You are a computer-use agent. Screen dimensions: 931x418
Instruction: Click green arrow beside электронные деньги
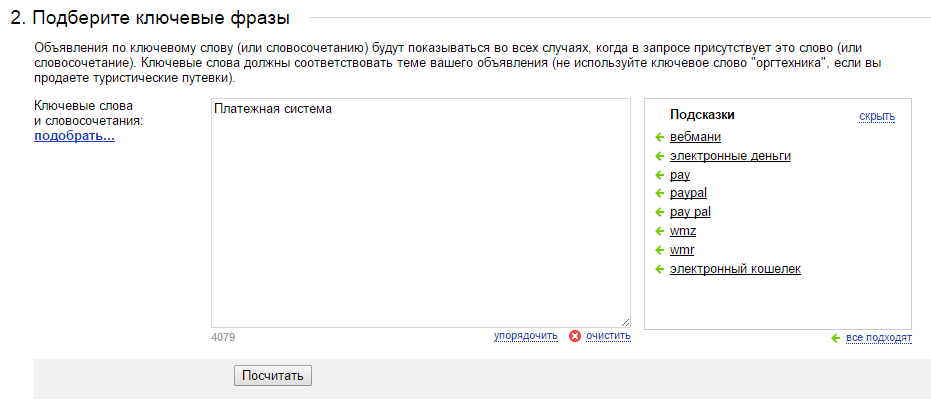[658, 156]
